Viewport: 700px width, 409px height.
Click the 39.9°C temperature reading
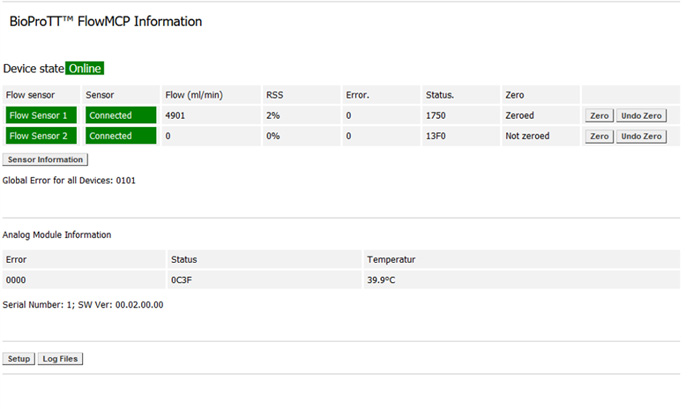point(381,281)
